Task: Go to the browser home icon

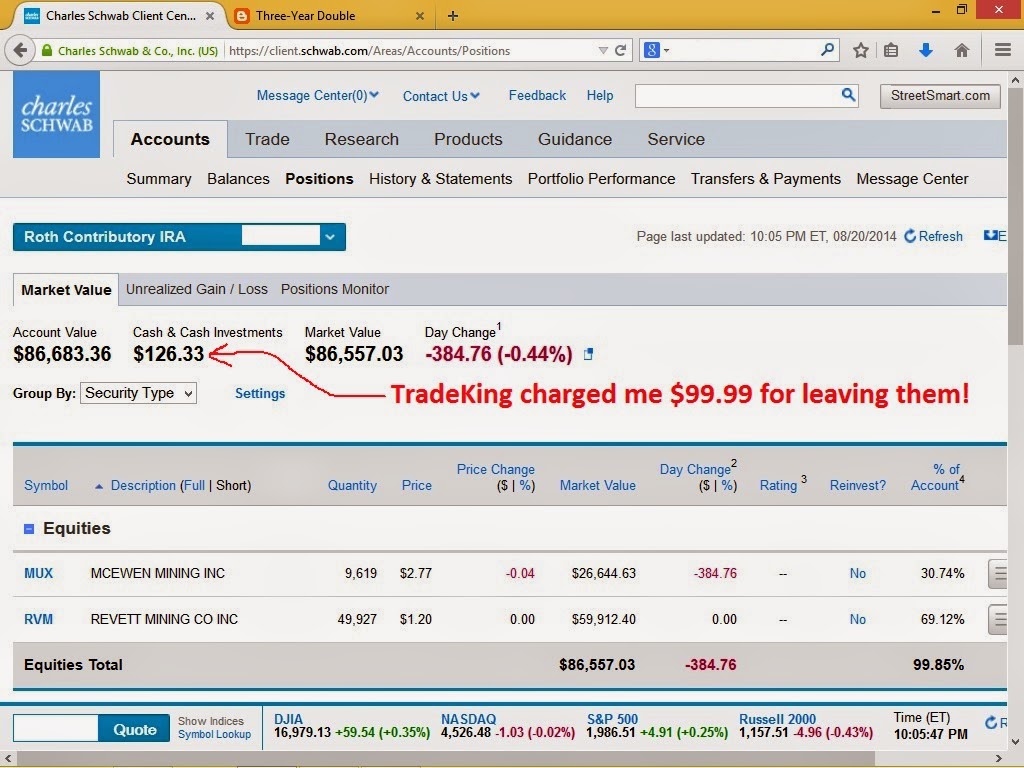Action: (961, 50)
